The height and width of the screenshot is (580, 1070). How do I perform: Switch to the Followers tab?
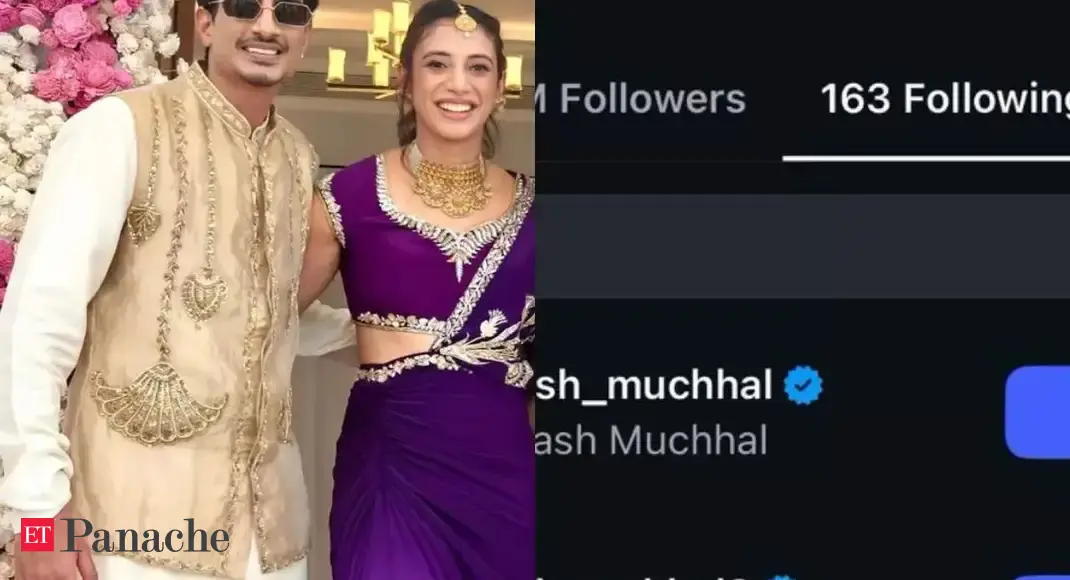640,99
